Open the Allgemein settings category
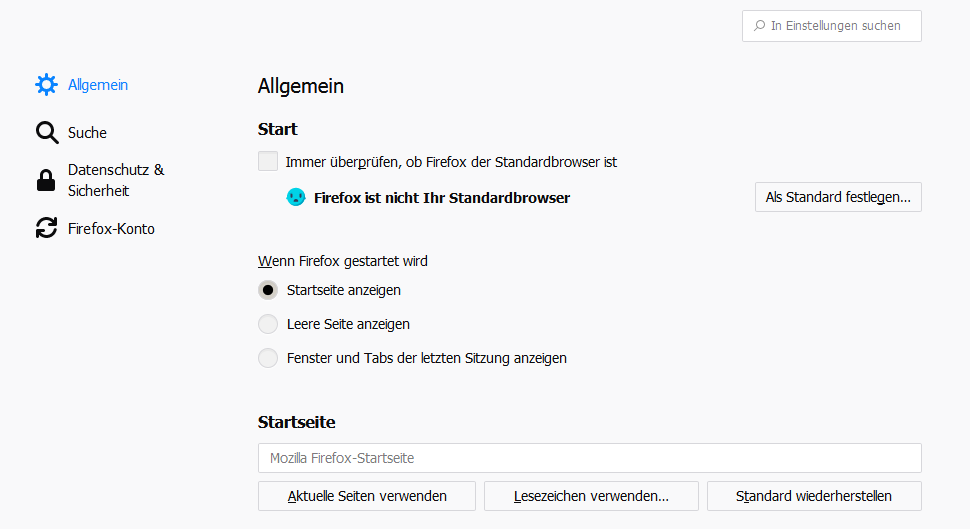The image size is (970, 529). [98, 85]
